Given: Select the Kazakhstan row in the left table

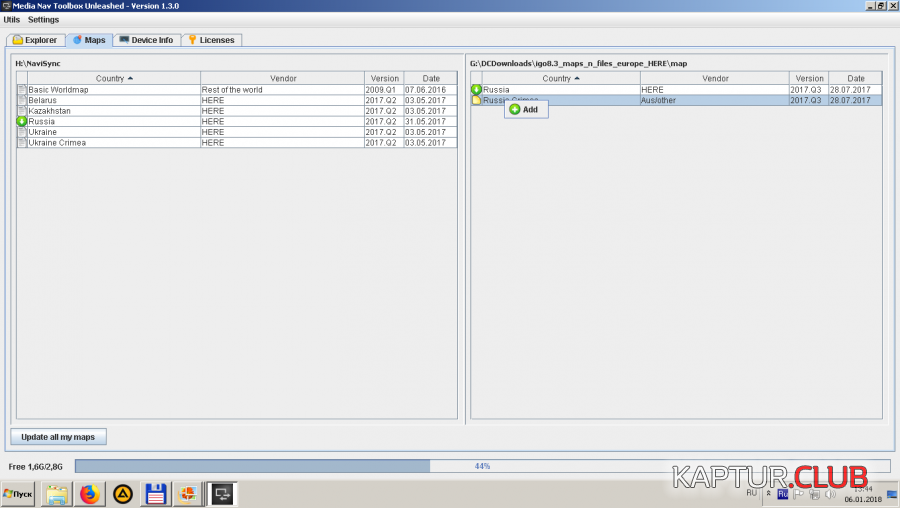Looking at the screenshot, I should [x=110, y=111].
